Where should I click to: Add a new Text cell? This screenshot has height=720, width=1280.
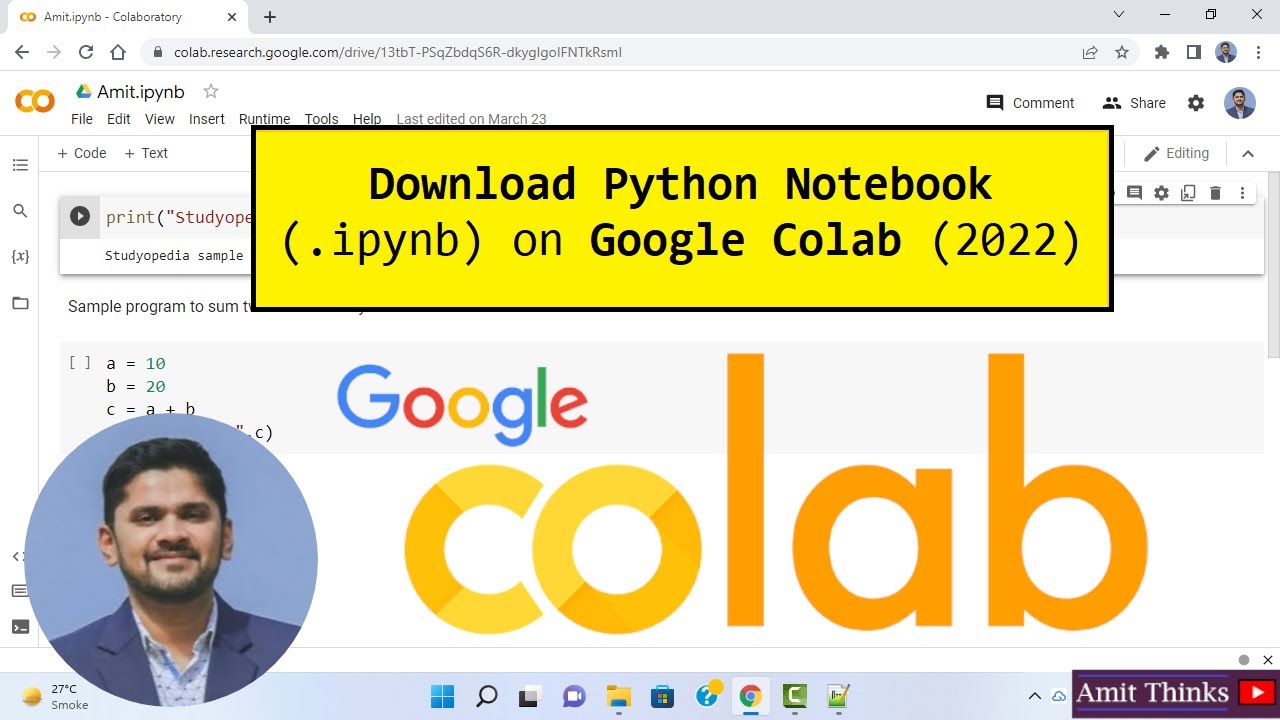(146, 153)
